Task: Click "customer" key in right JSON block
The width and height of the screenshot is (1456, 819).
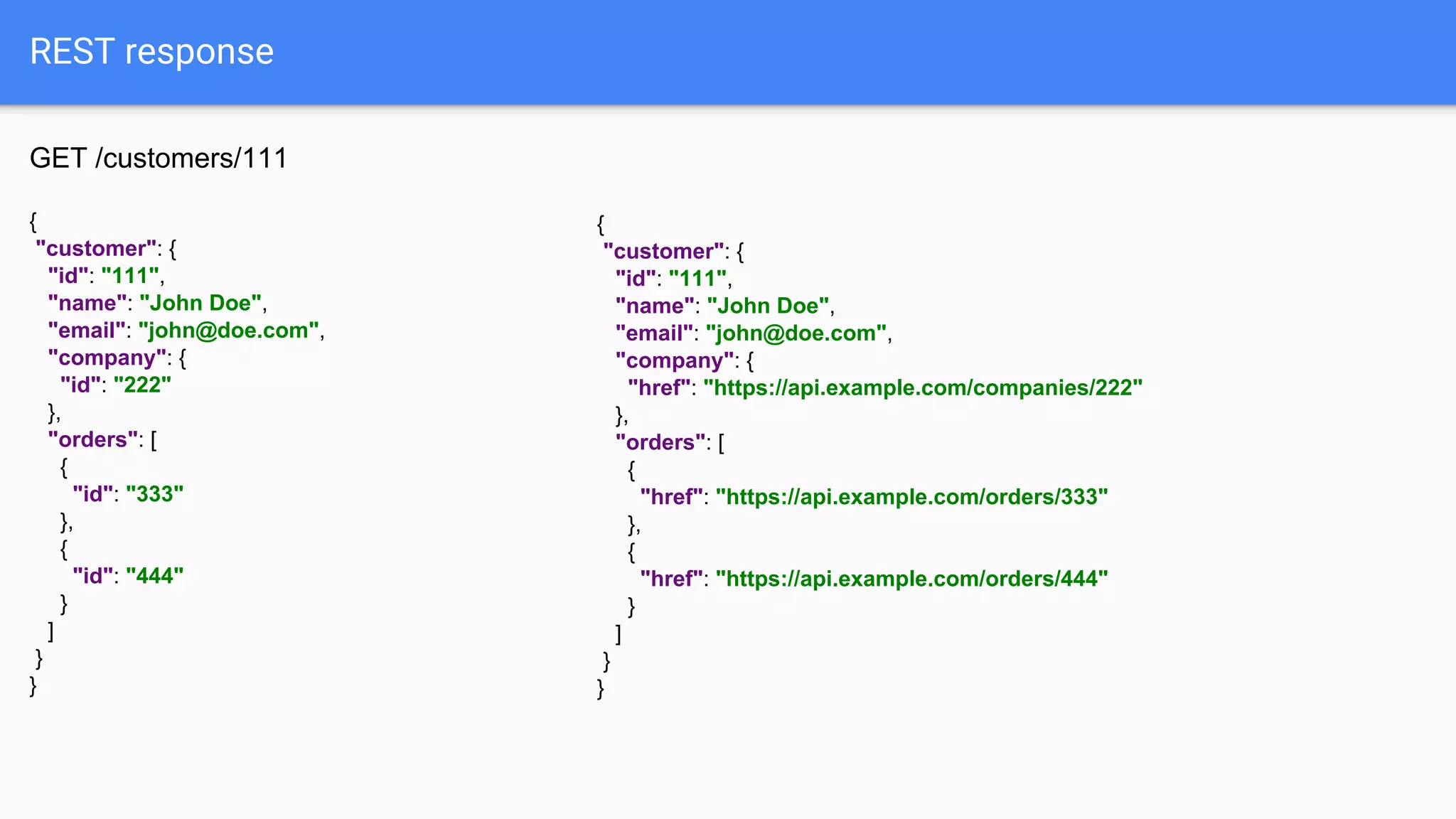Action: click(x=663, y=252)
